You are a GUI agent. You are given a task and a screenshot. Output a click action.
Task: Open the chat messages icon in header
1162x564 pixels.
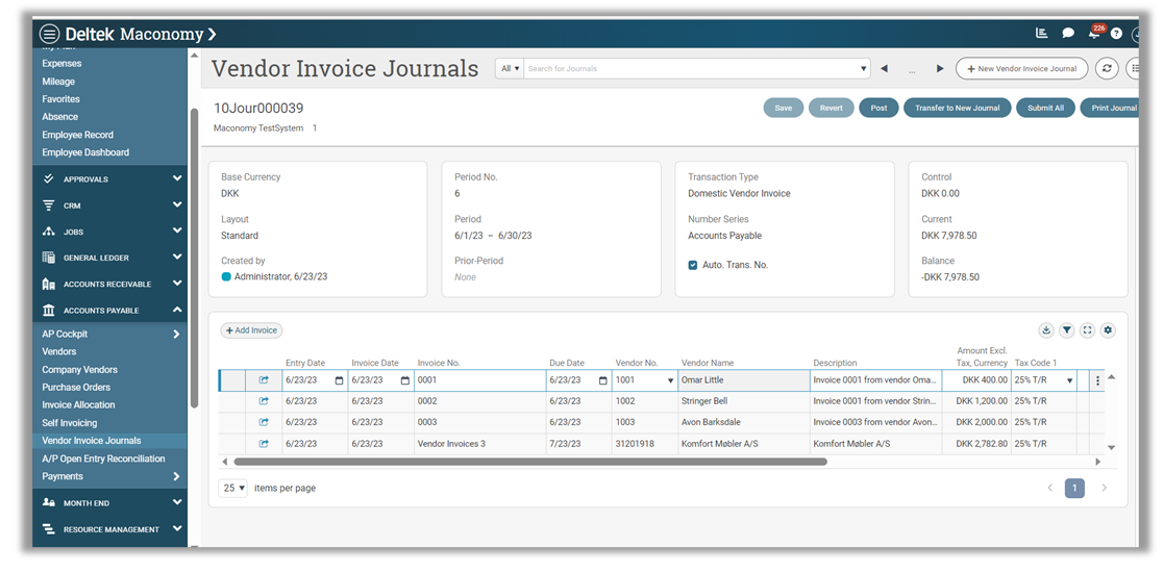(x=1068, y=34)
